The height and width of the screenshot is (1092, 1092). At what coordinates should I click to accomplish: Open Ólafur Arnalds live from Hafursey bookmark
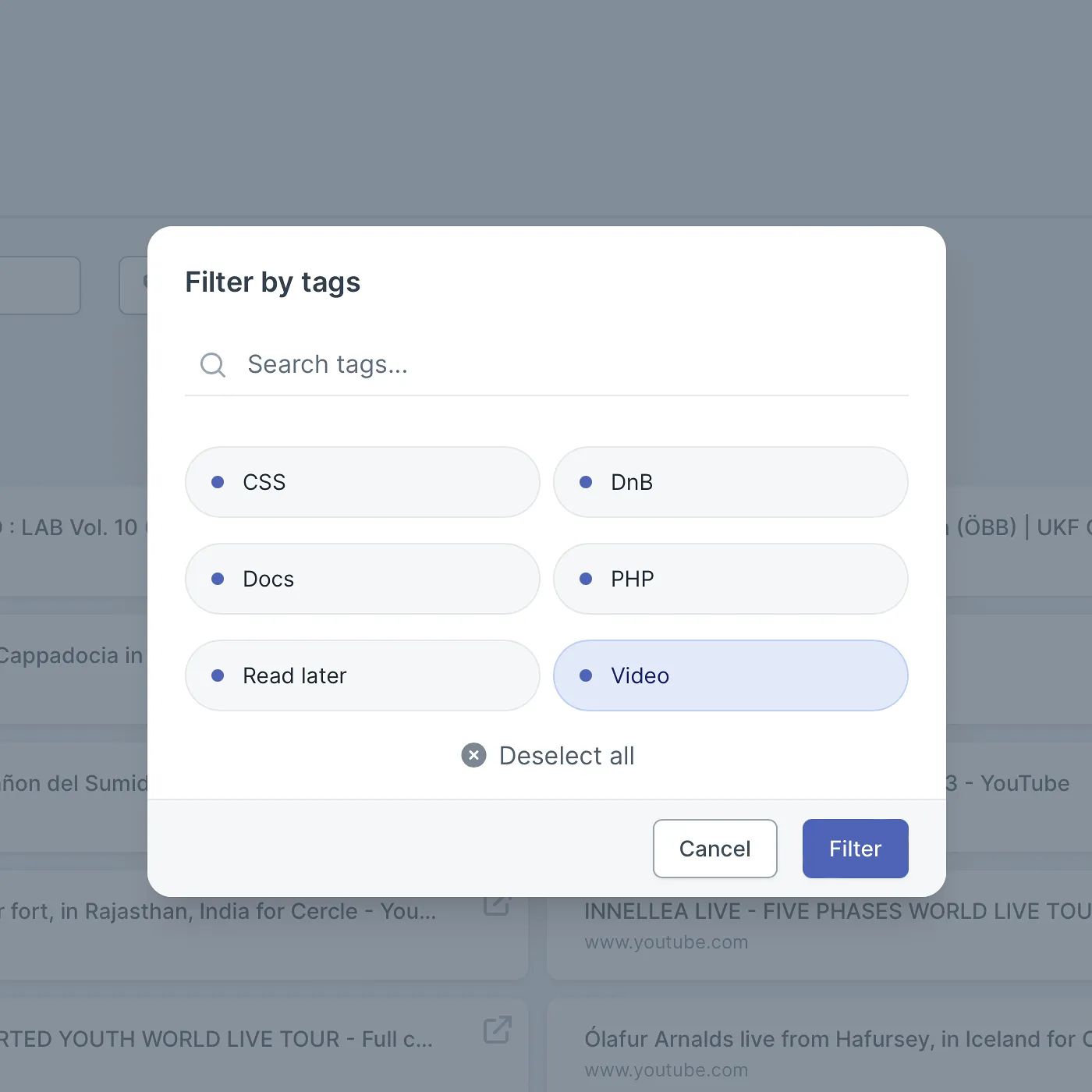click(838, 1039)
